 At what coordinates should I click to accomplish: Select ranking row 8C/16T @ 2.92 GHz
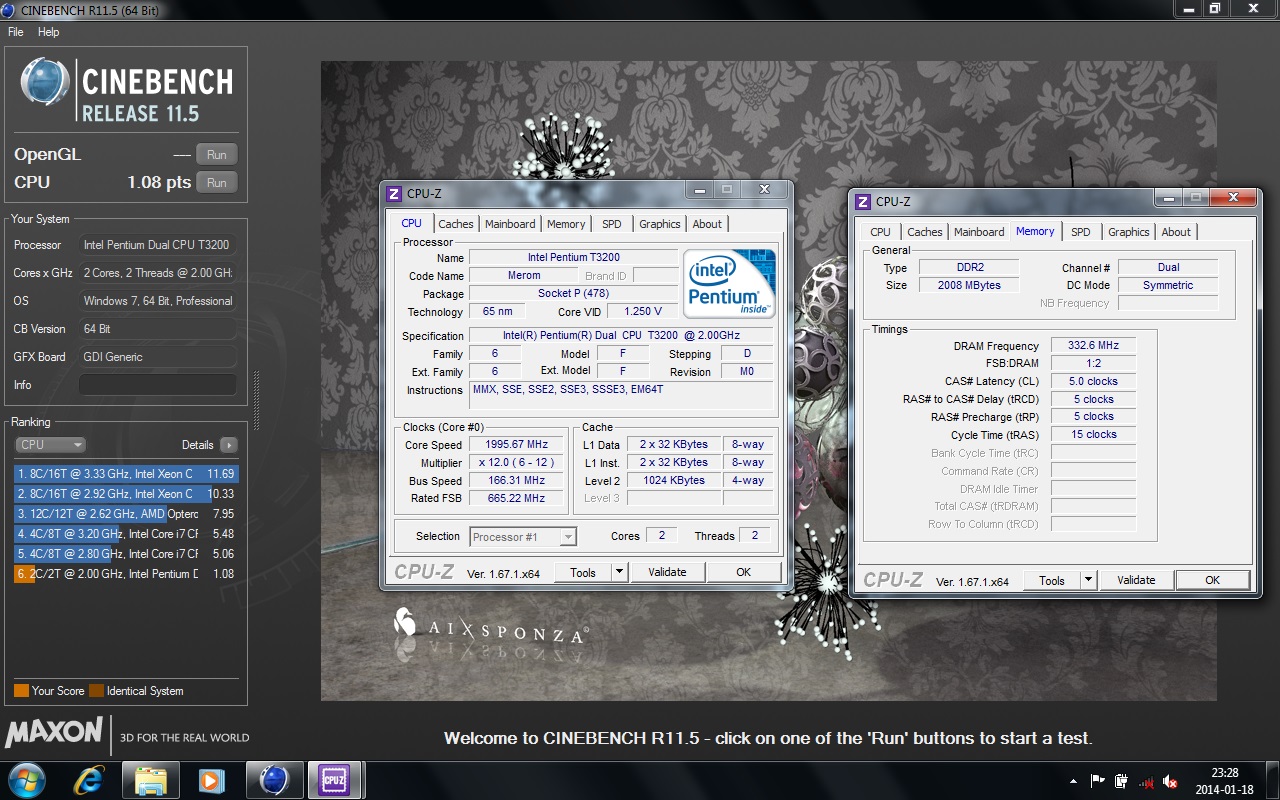click(x=126, y=494)
